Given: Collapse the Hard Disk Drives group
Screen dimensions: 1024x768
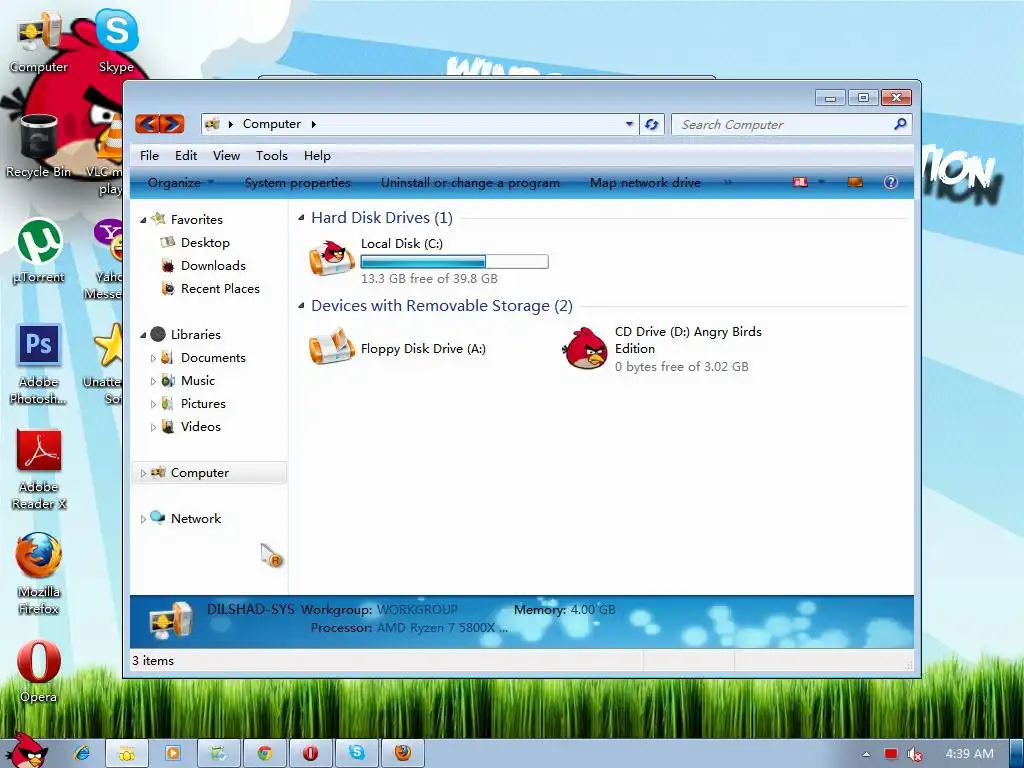Looking at the screenshot, I should tap(301, 217).
